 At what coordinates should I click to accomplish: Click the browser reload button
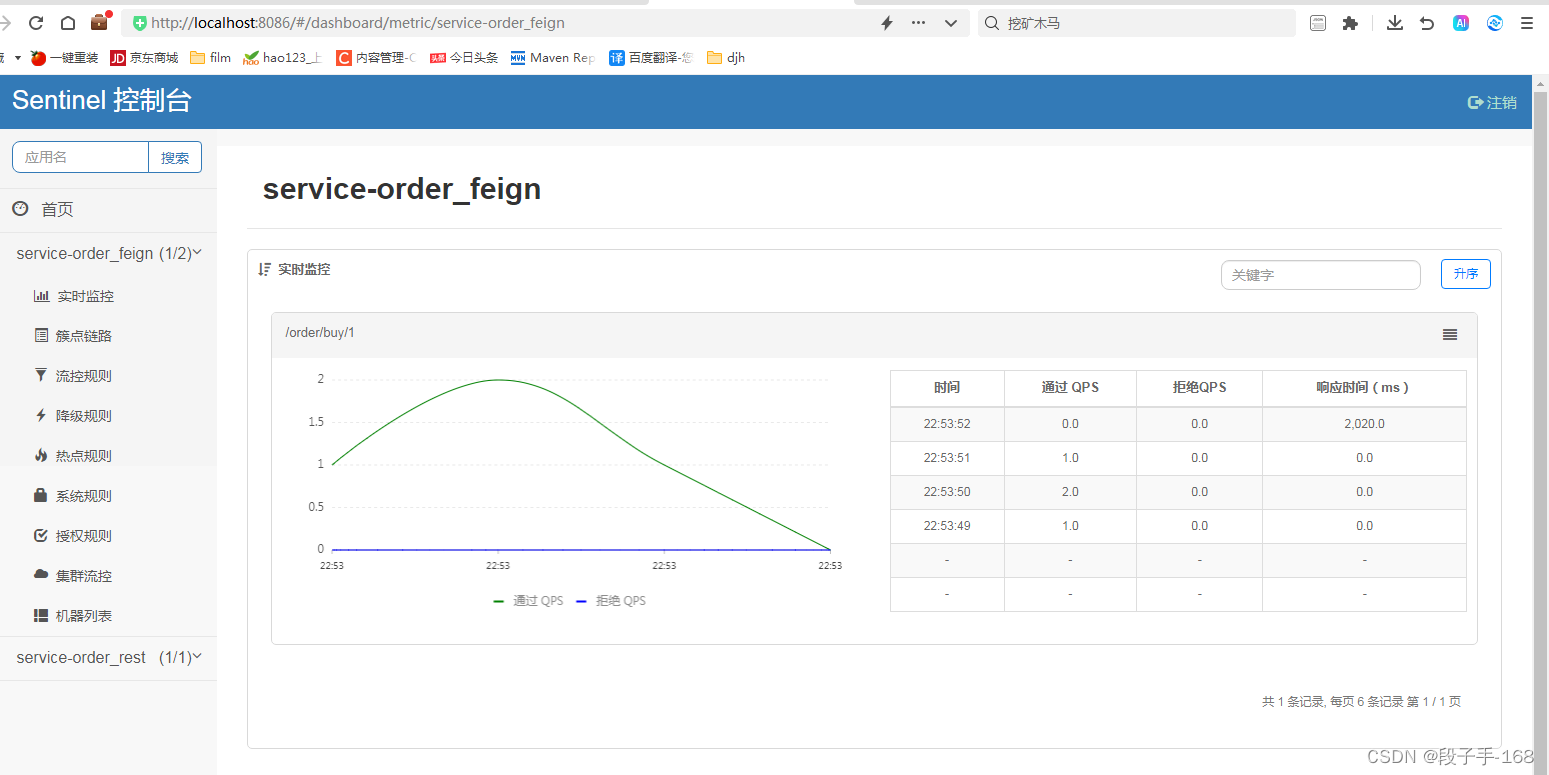click(36, 23)
